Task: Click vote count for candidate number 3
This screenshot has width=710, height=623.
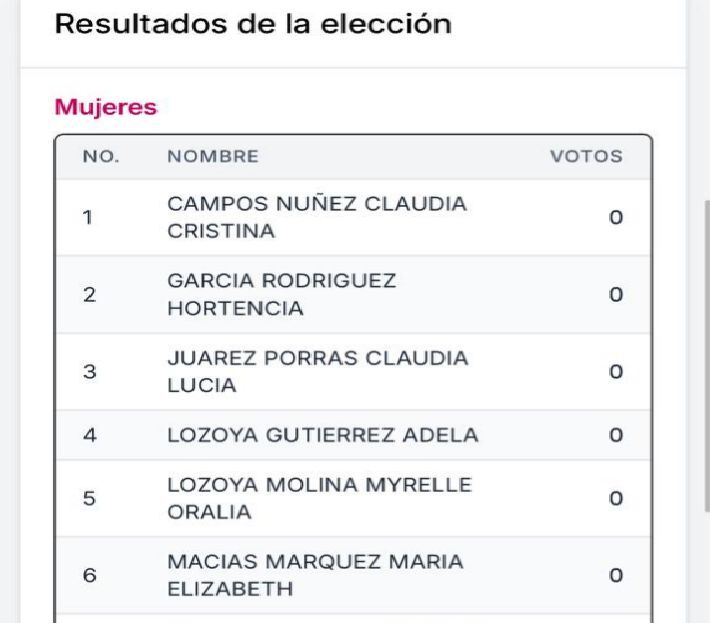Action: pyautogui.click(x=616, y=372)
